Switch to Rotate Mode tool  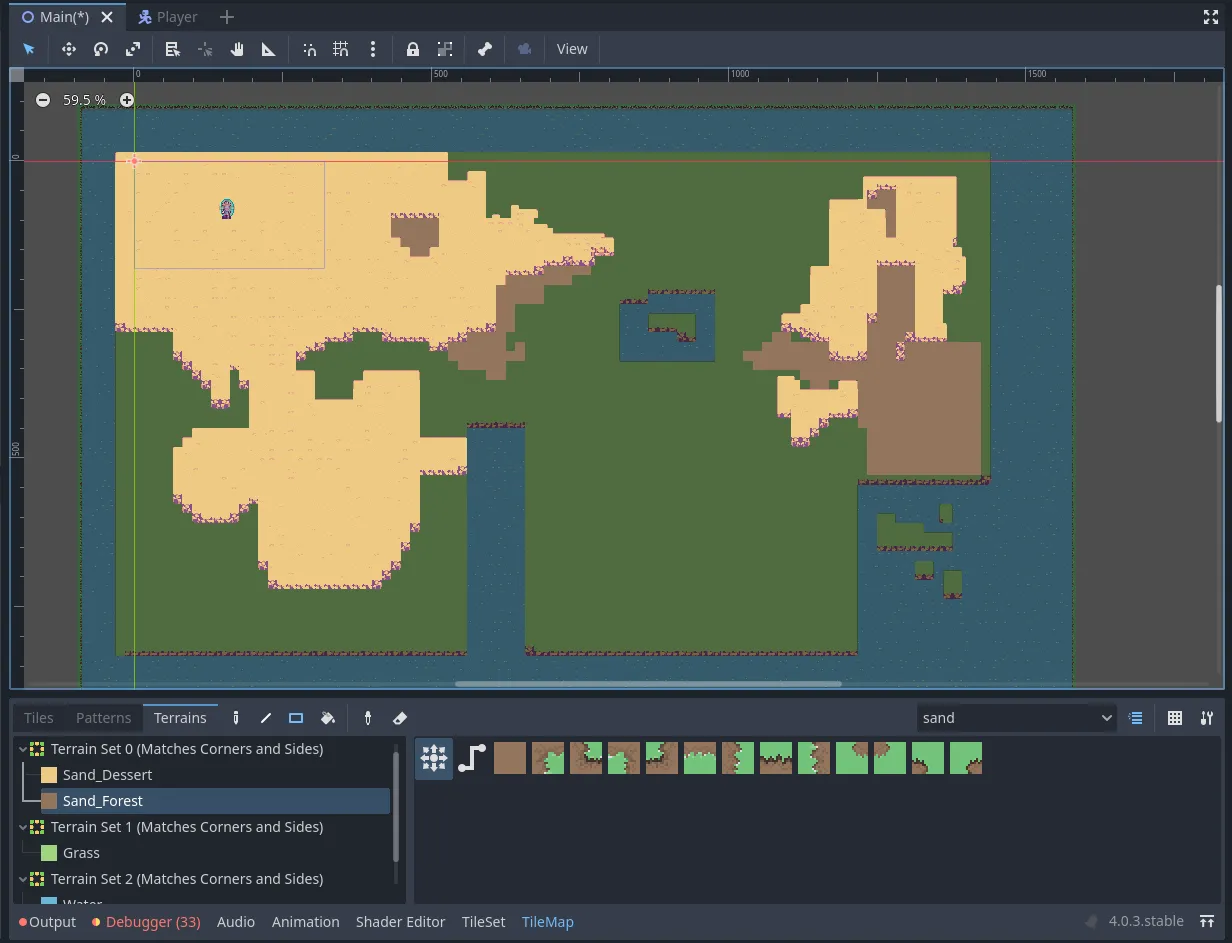[101, 49]
